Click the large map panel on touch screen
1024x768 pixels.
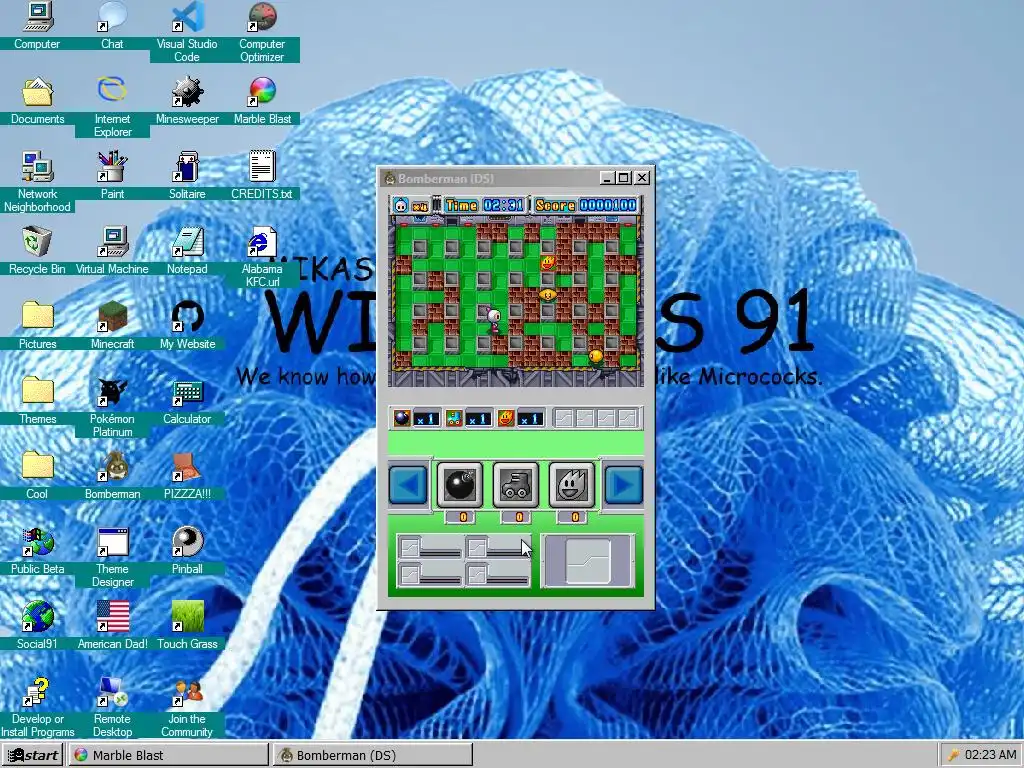pyautogui.click(x=588, y=561)
